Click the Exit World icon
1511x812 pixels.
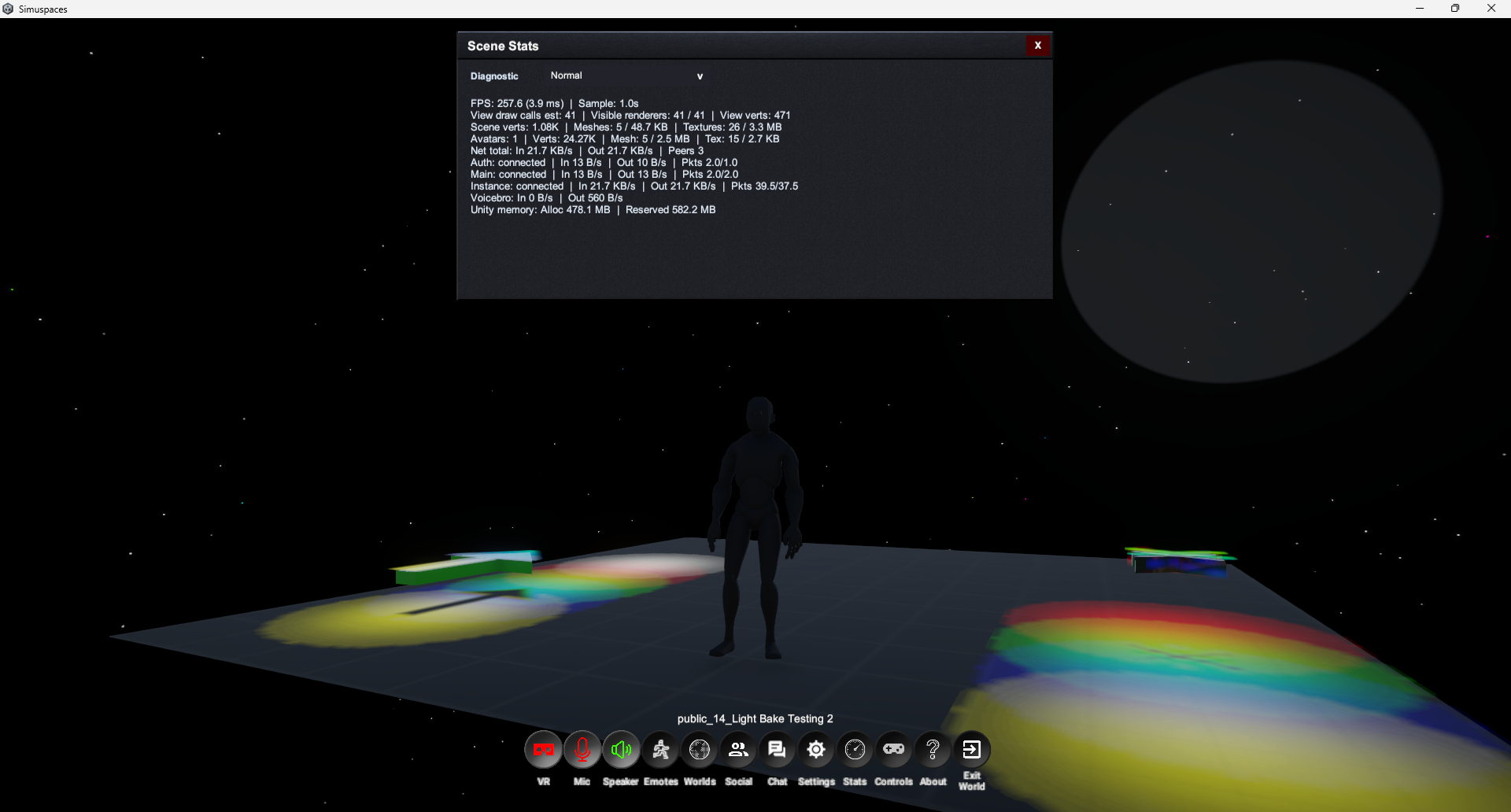pyautogui.click(x=972, y=750)
